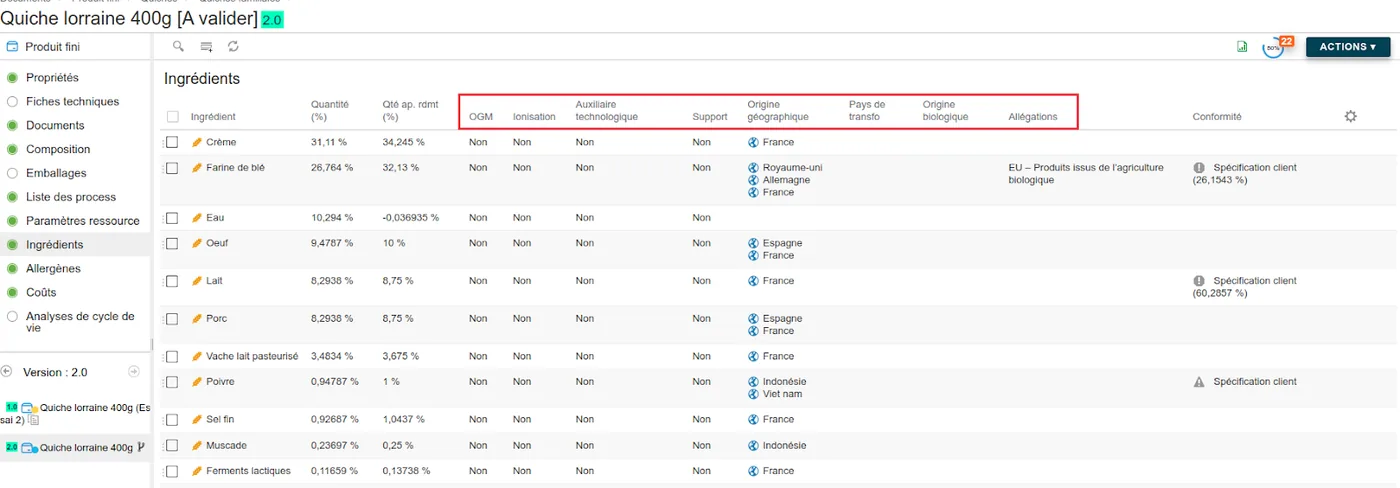Click the pencil icon beside Muscade

tap(197, 445)
